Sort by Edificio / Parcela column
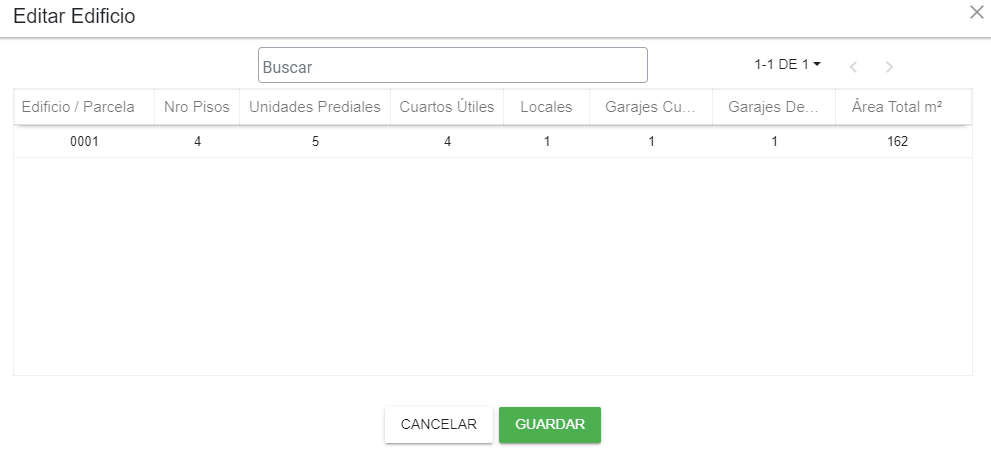The image size is (991, 467). pyautogui.click(x=78, y=107)
